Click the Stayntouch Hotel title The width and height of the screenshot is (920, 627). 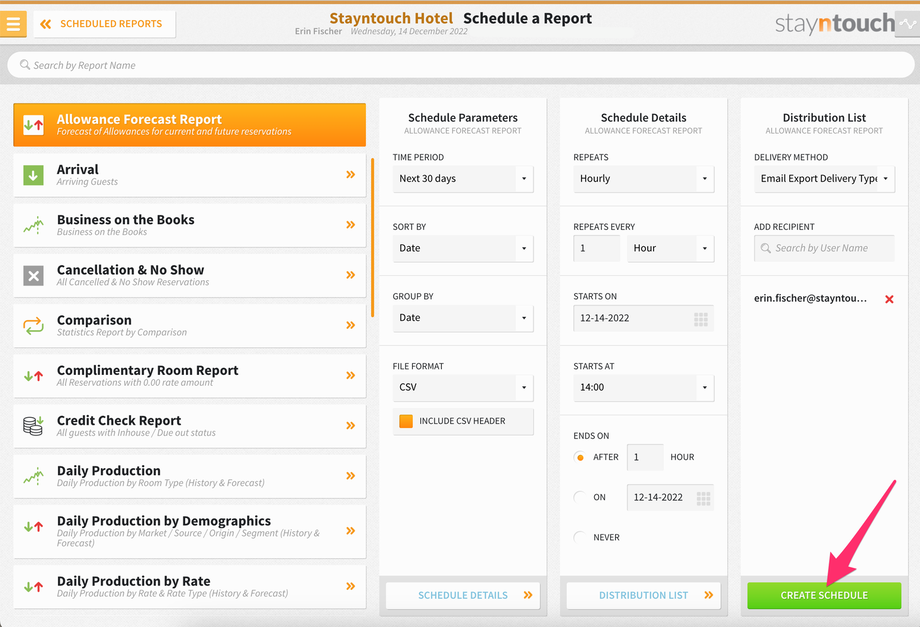[x=391, y=18]
